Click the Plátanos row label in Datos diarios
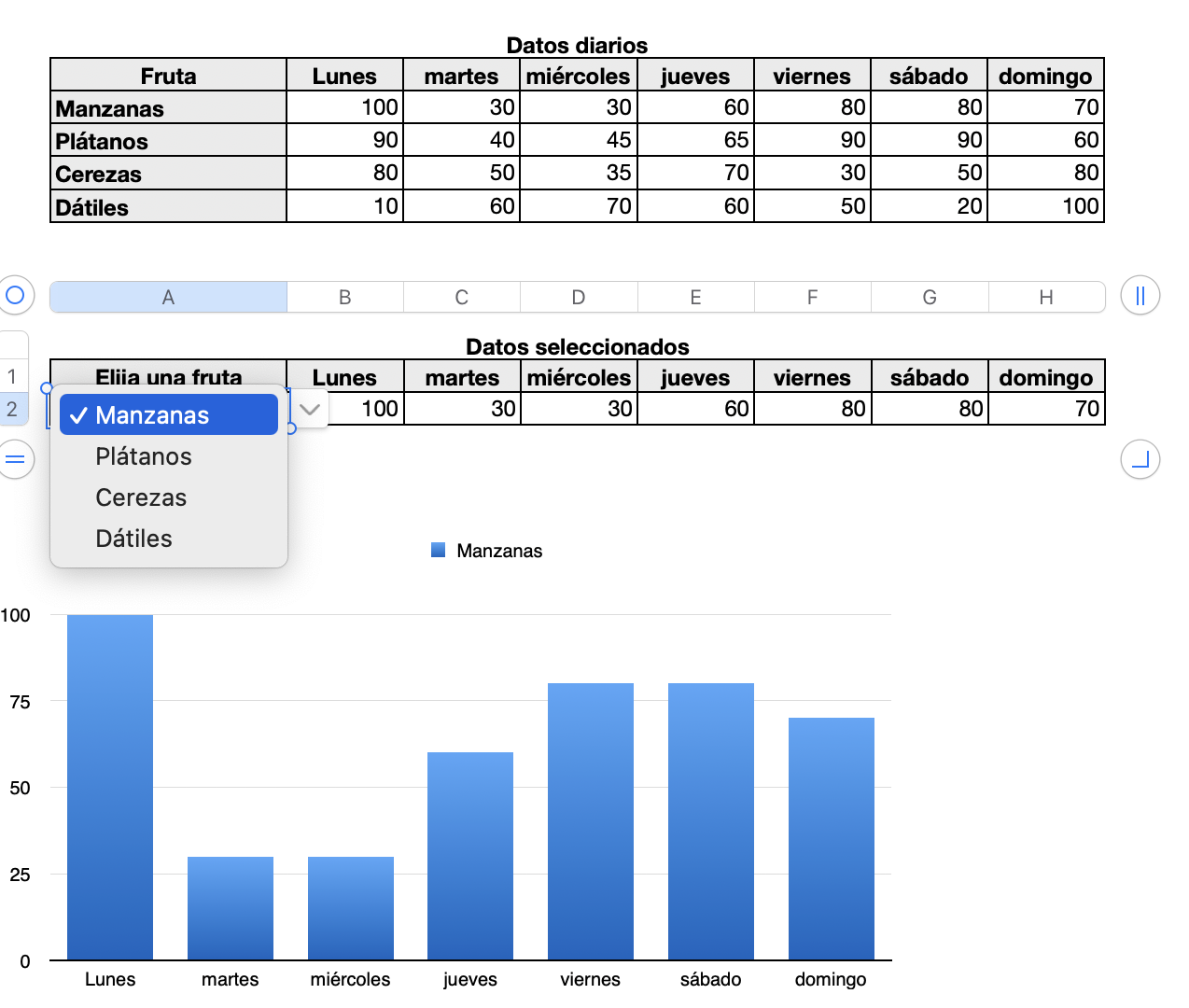This screenshot has width=1189, height=1008. (168, 141)
